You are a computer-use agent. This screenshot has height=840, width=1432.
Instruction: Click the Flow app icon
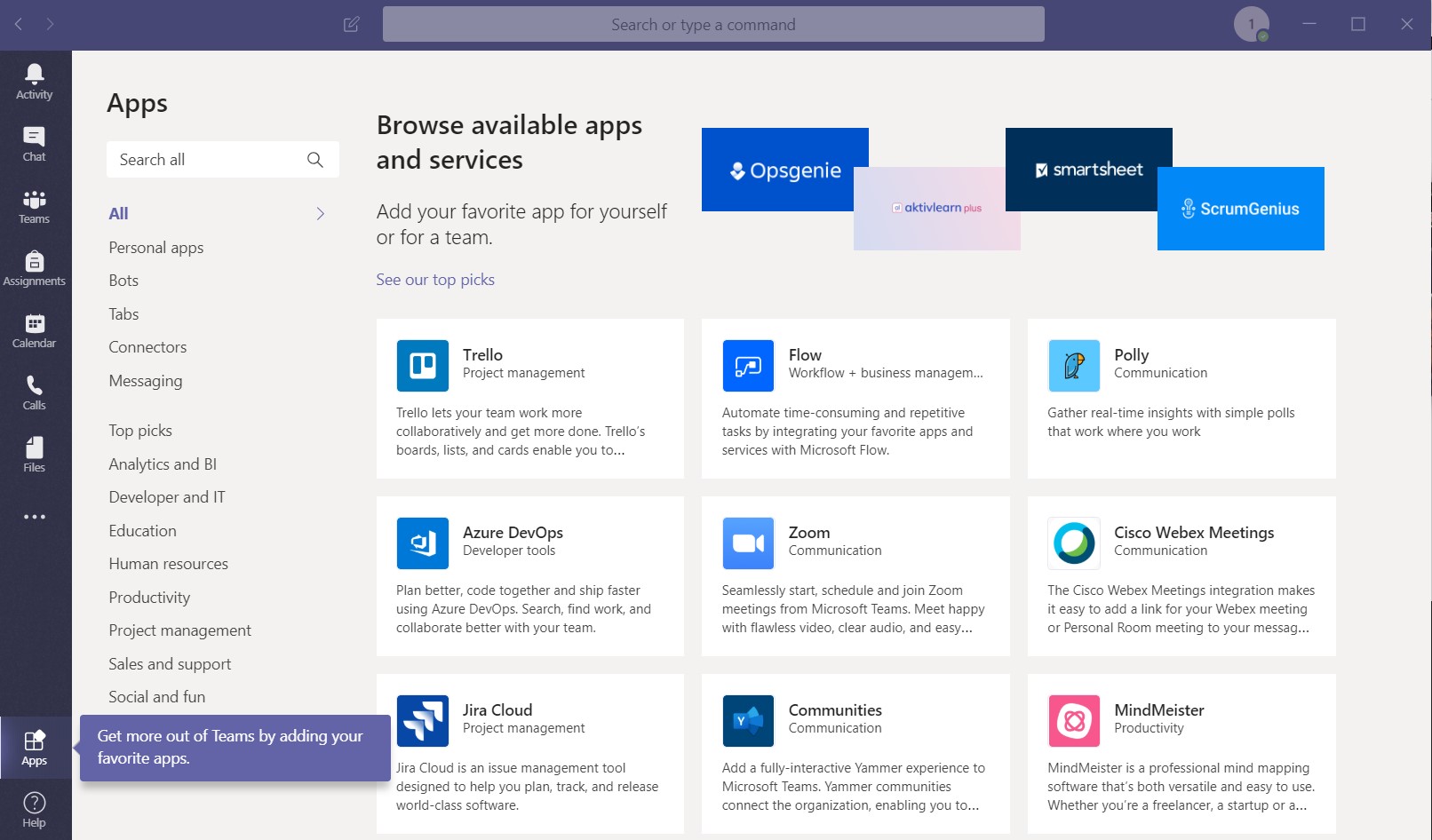pos(748,365)
